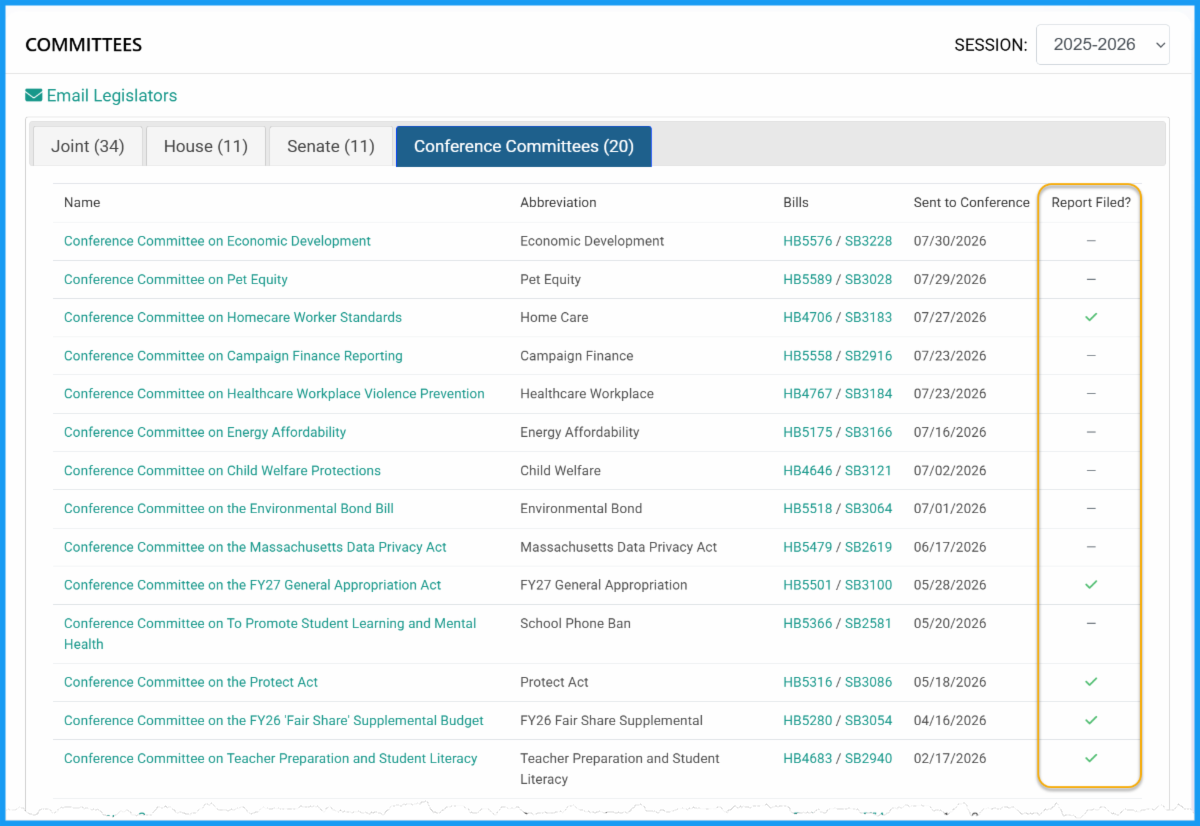Open Conference Committee on Pet Equity

click(176, 279)
